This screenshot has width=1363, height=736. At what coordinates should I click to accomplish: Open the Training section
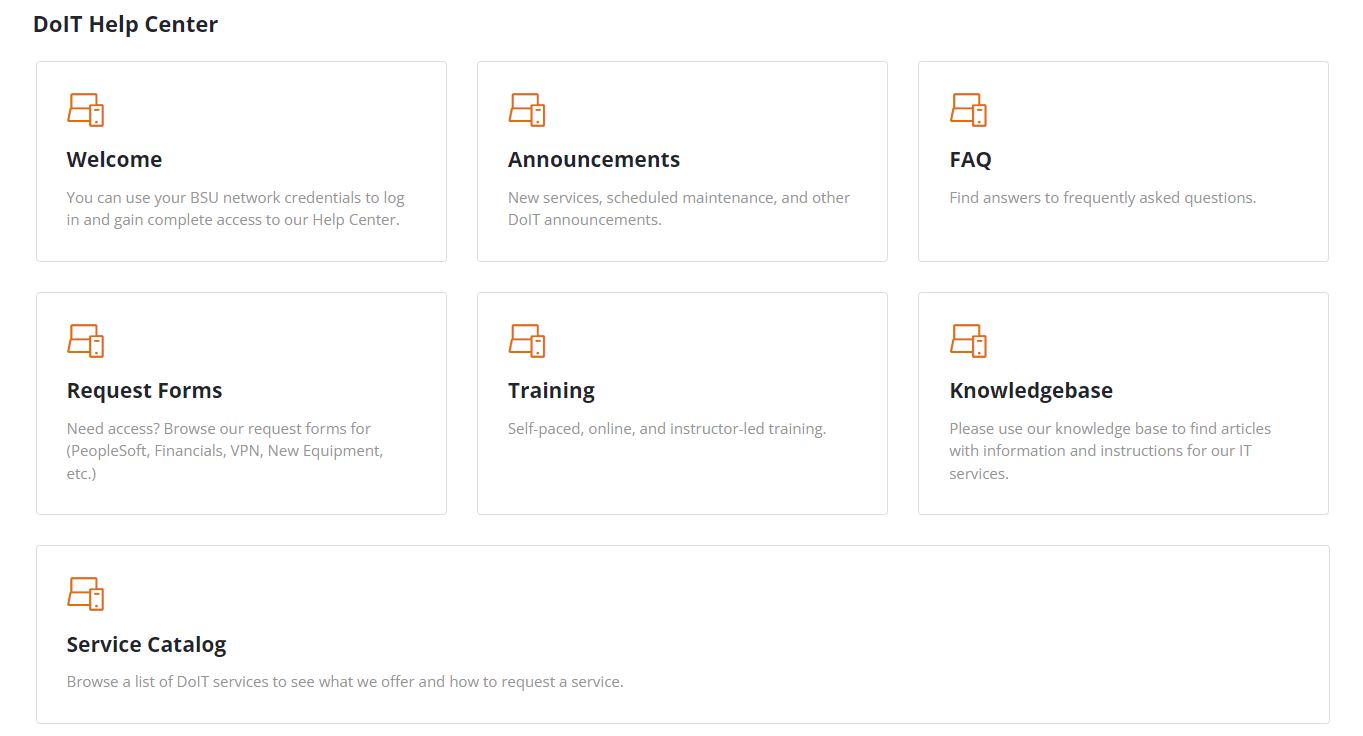(x=551, y=390)
